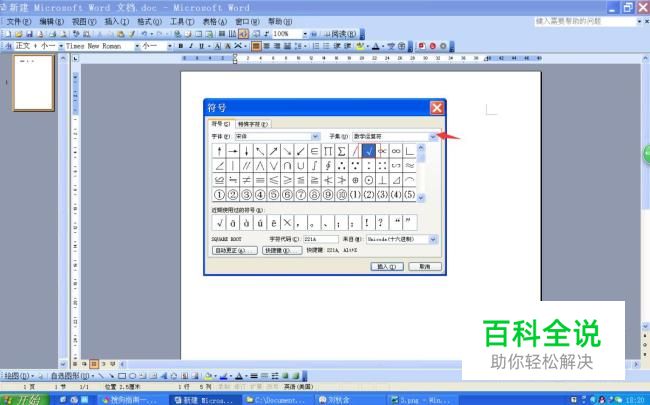Viewport: 650px width, 405px height.
Task: Switch to the 特殊字符 tab in Symbol dialog
Action: pos(253,124)
